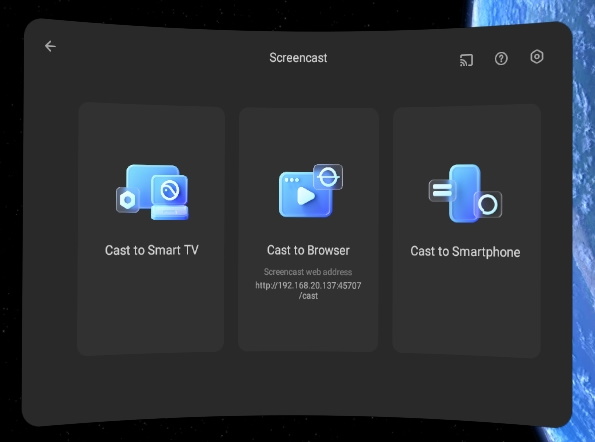Open the cast devices icon in header
This screenshot has height=442, width=595.
click(466, 60)
